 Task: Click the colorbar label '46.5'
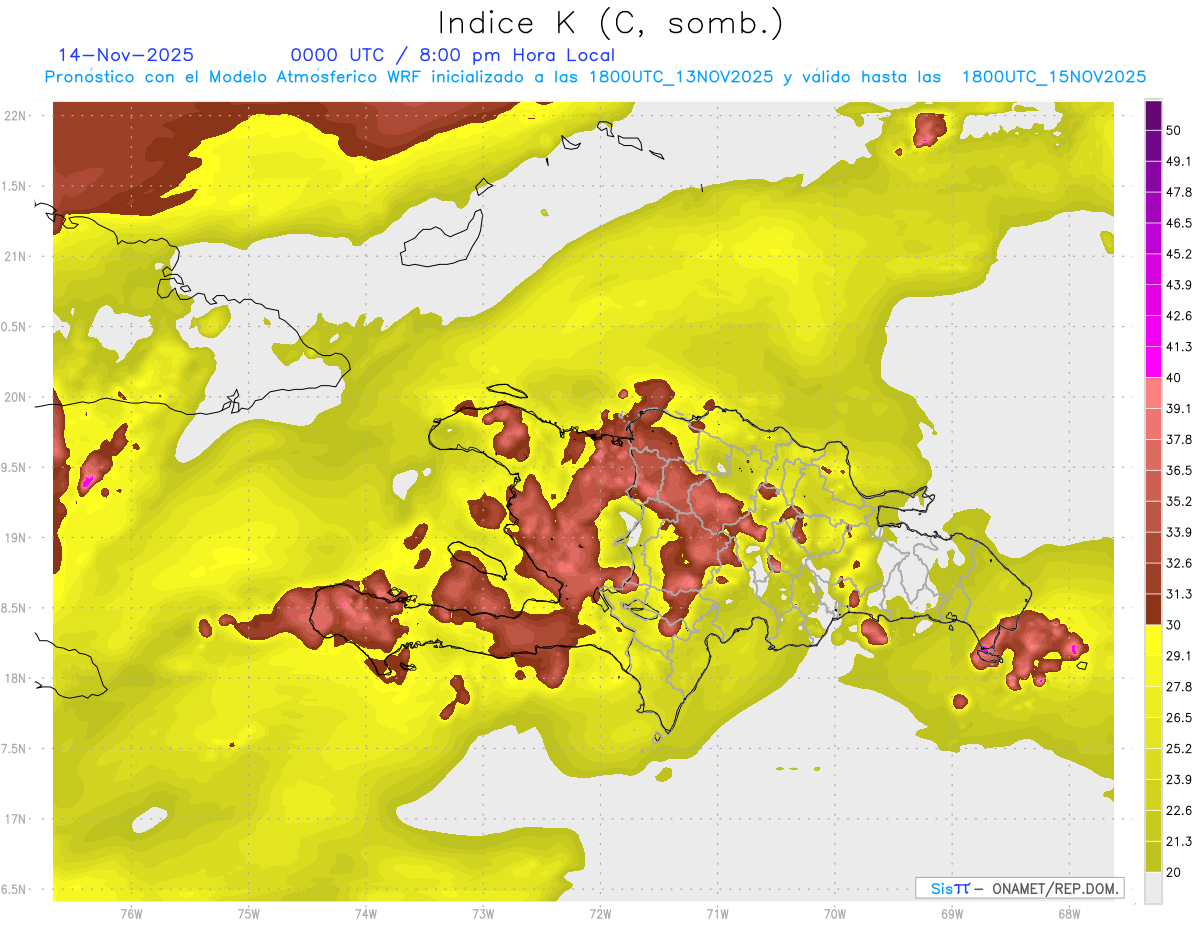pos(1179,223)
